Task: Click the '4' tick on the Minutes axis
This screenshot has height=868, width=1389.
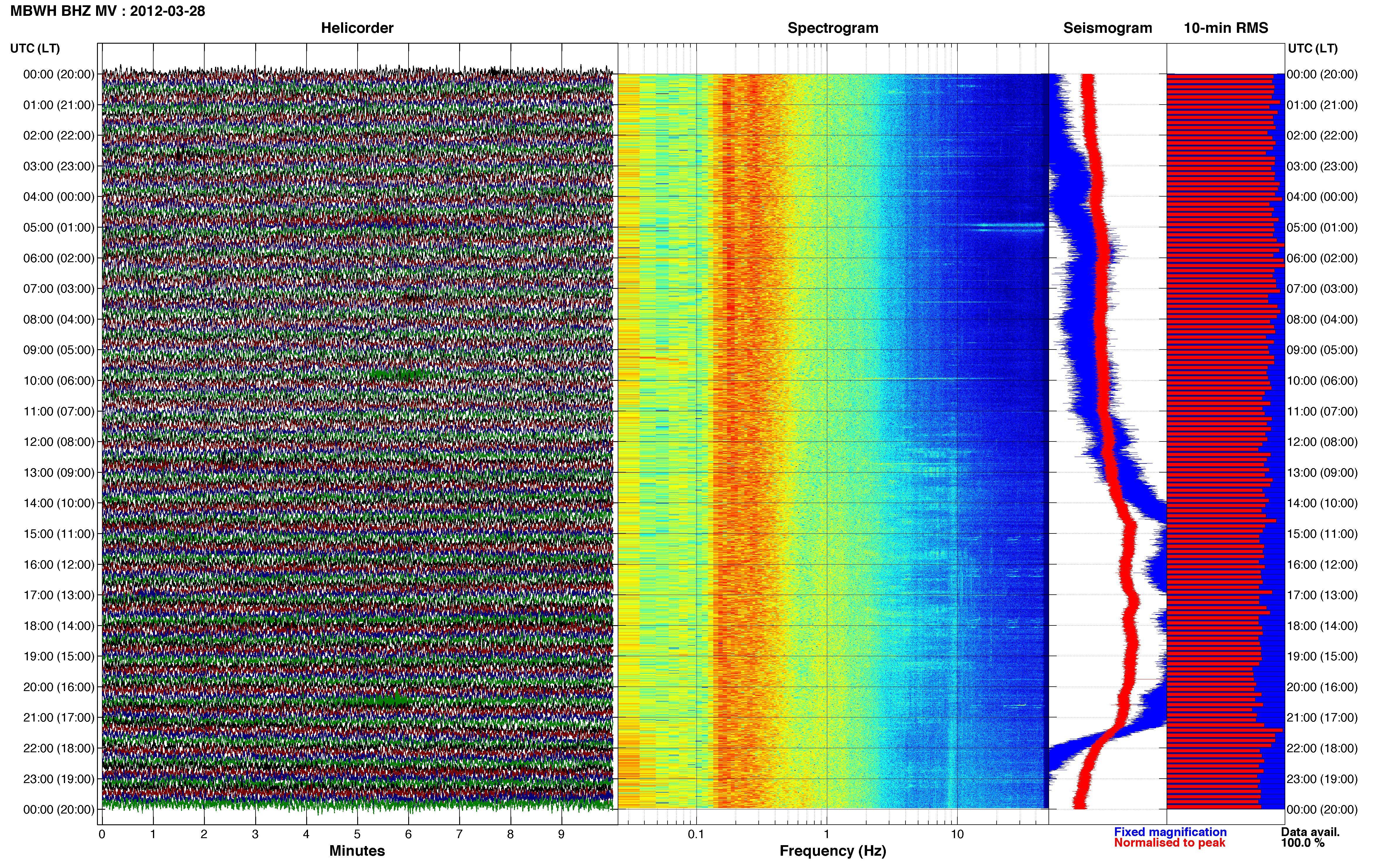Action: point(306,834)
